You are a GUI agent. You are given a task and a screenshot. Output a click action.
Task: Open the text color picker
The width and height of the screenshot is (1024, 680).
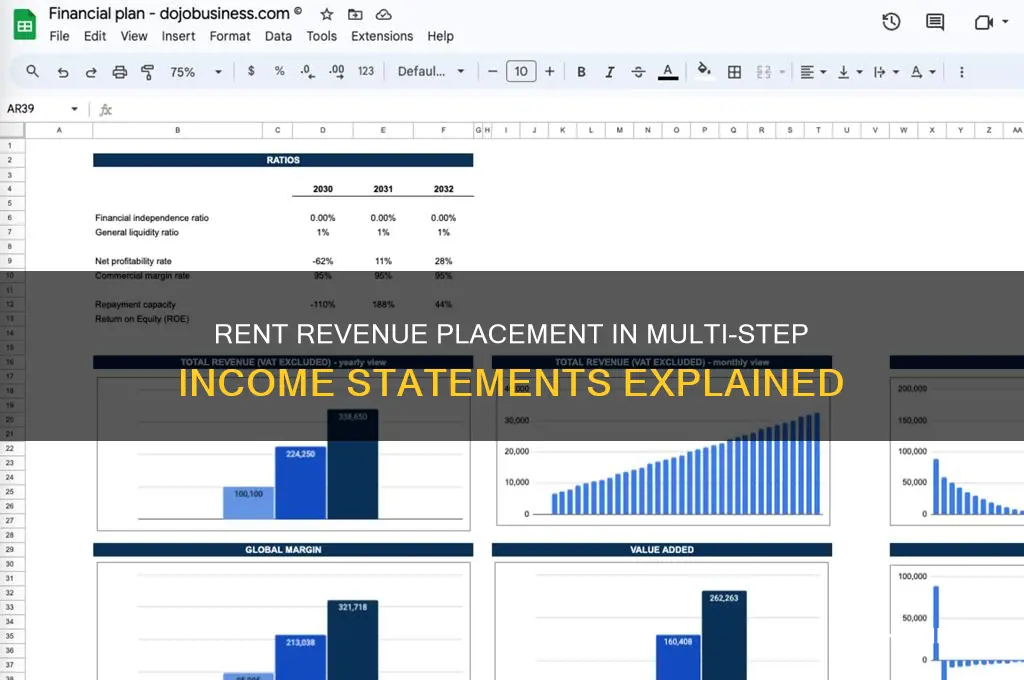tap(667, 72)
